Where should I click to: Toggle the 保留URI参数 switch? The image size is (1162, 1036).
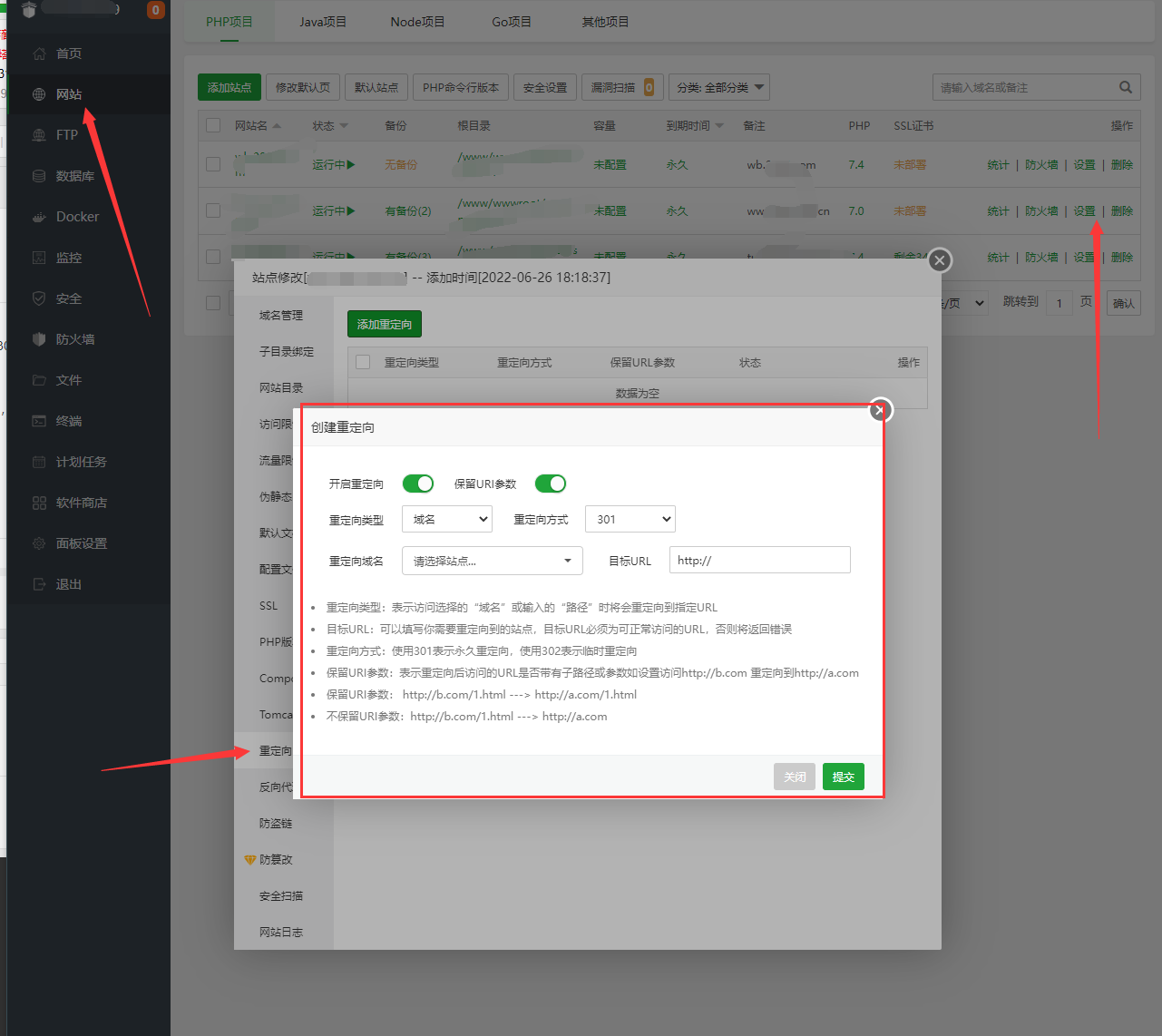[551, 484]
